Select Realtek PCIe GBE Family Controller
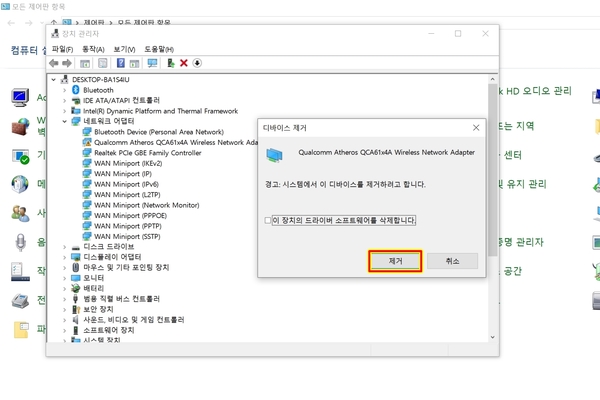600x400 pixels. click(x=148, y=153)
